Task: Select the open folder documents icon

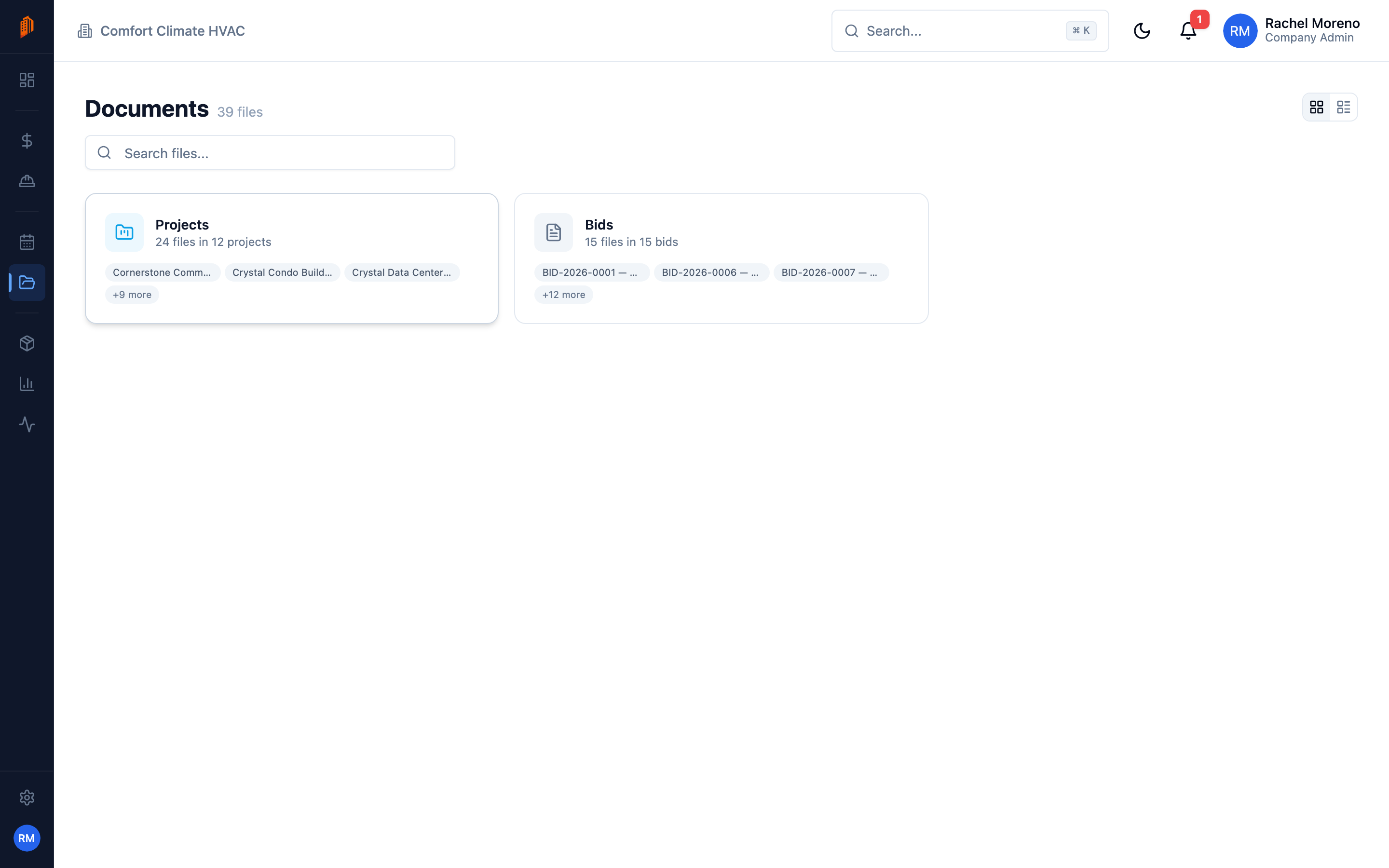Action: (x=27, y=283)
